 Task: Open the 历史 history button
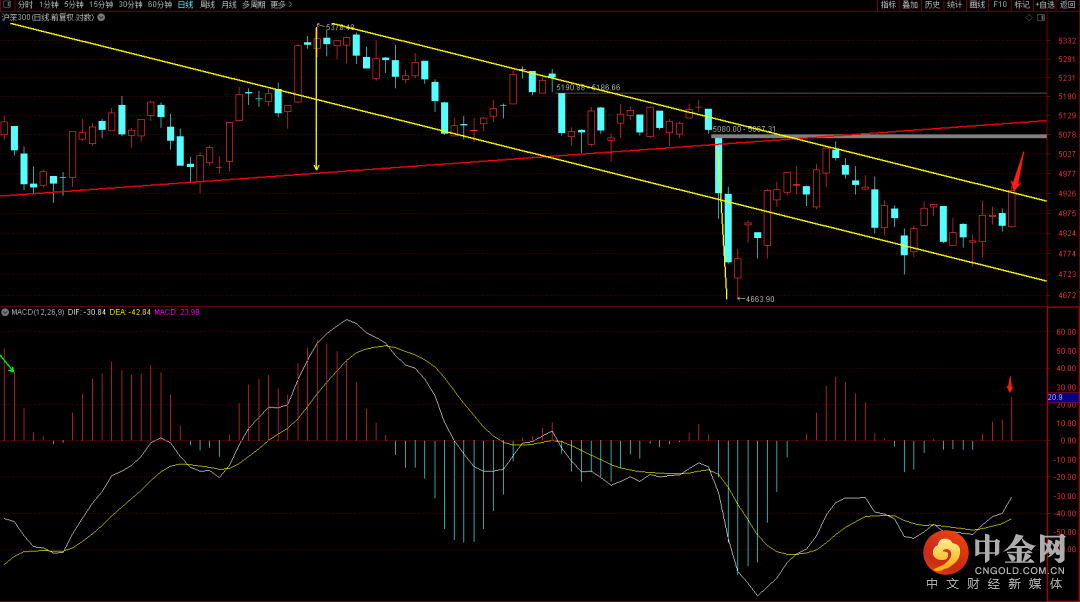pyautogui.click(x=933, y=4)
